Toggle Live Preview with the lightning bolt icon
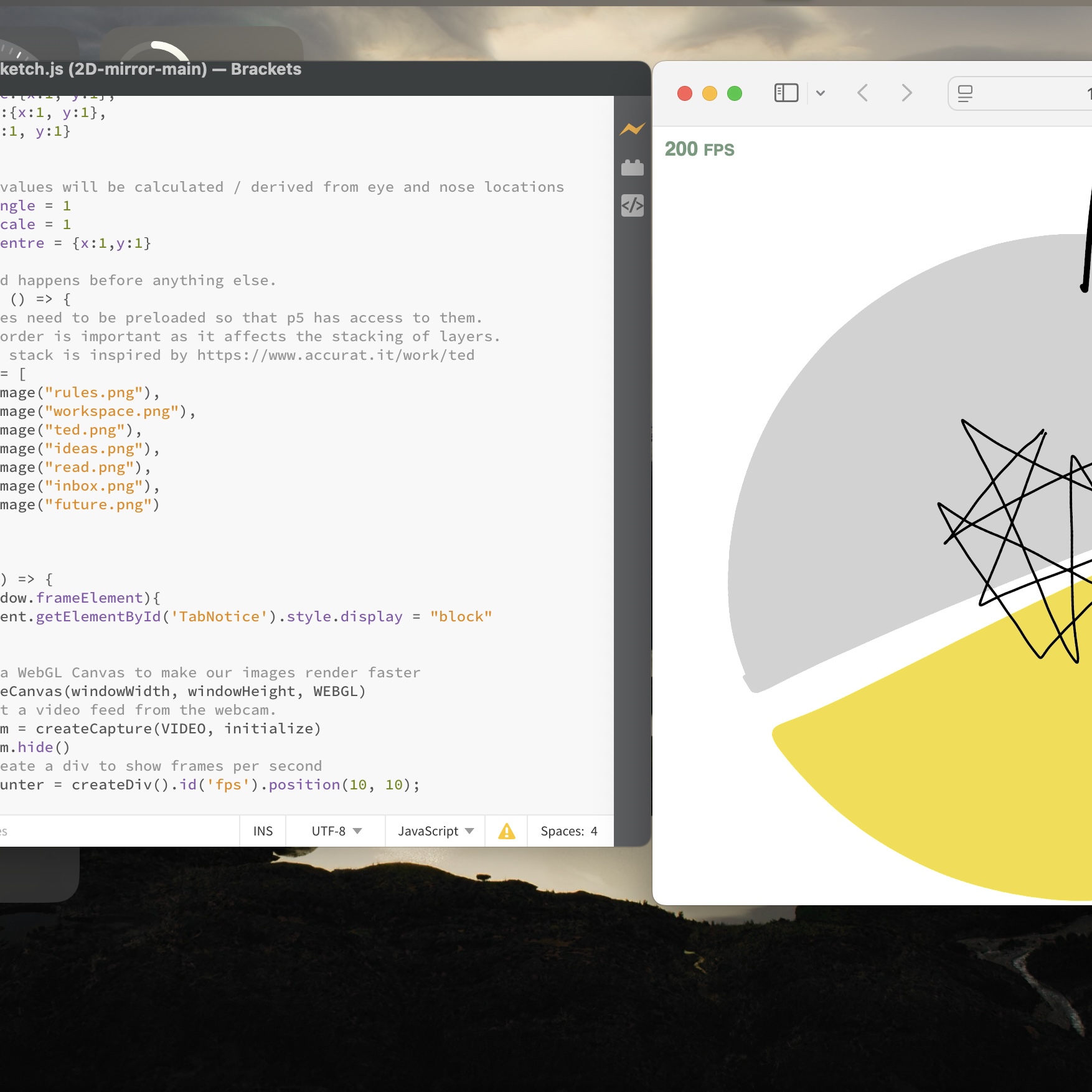 (633, 129)
